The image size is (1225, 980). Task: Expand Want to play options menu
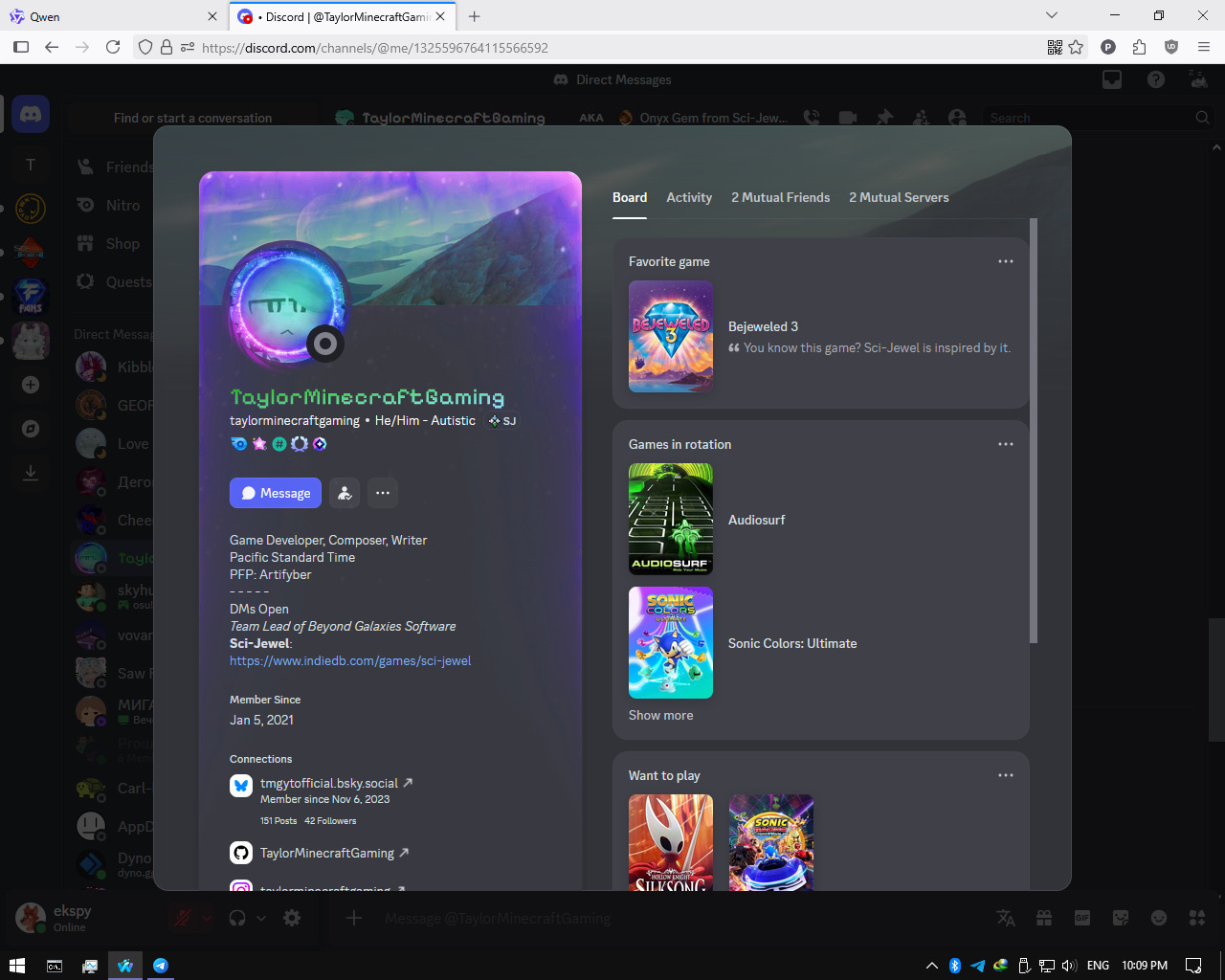click(x=1005, y=775)
